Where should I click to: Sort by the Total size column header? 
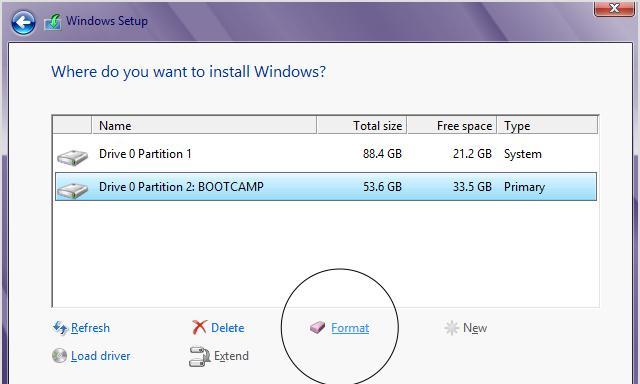click(362, 125)
